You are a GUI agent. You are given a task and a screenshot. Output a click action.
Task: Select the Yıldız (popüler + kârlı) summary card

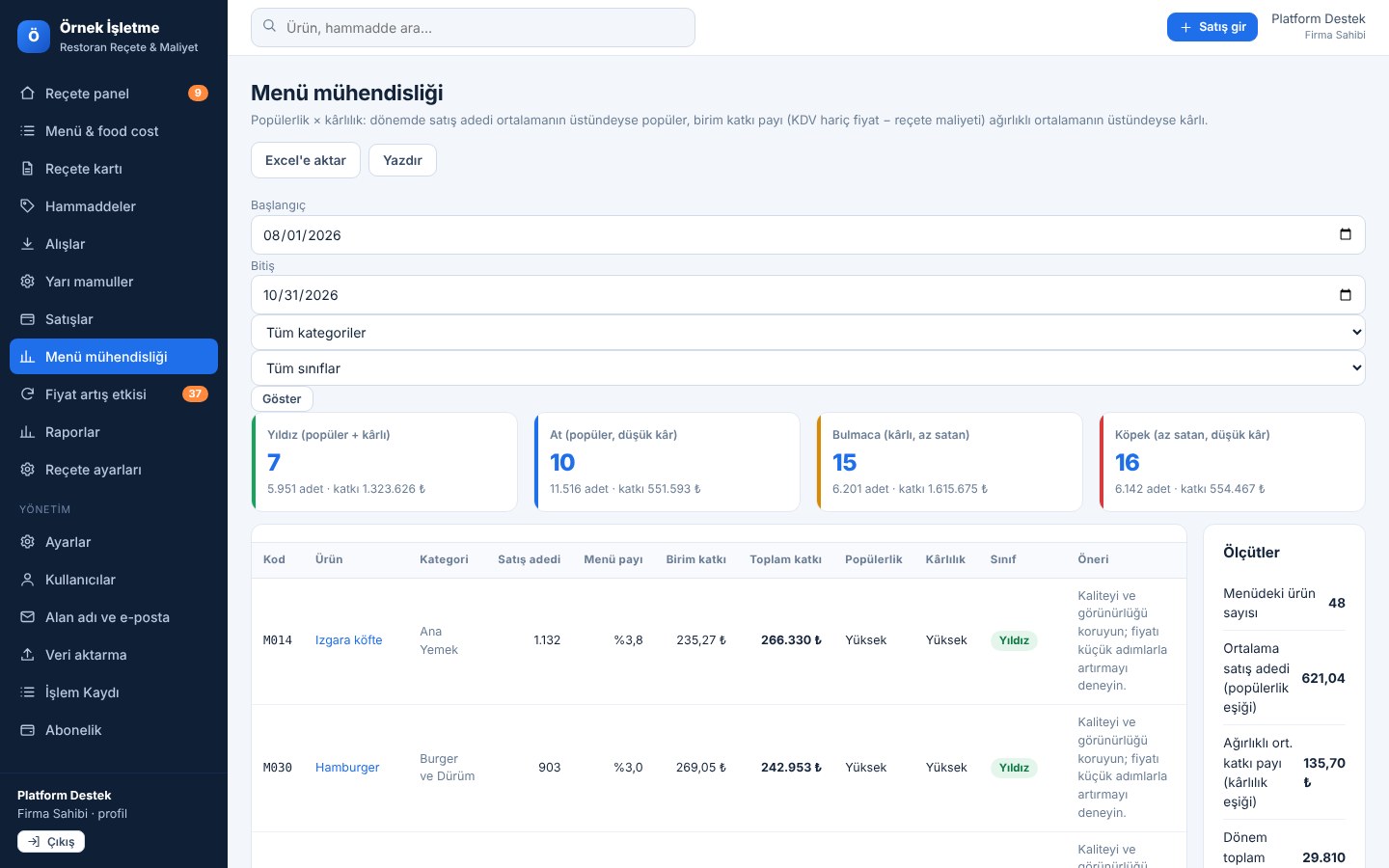385,462
